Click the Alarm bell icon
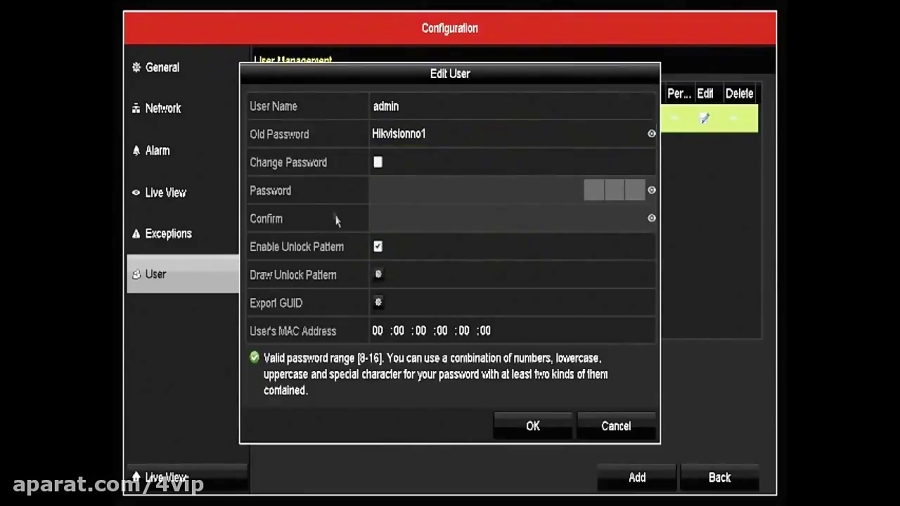 point(136,150)
